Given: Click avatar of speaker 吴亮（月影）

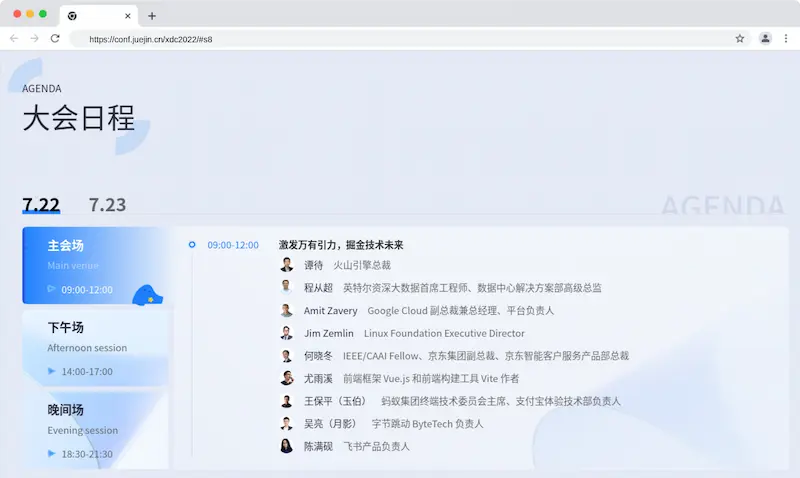Looking at the screenshot, I should point(287,423).
